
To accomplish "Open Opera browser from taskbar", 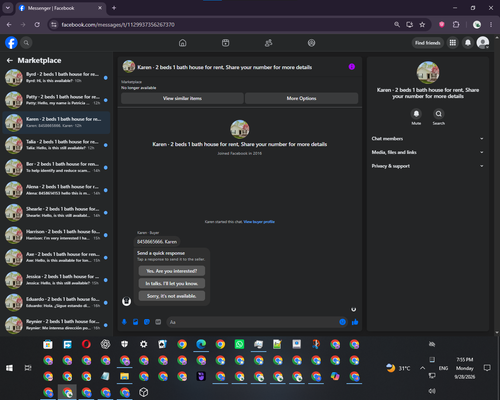I will [x=86, y=344].
